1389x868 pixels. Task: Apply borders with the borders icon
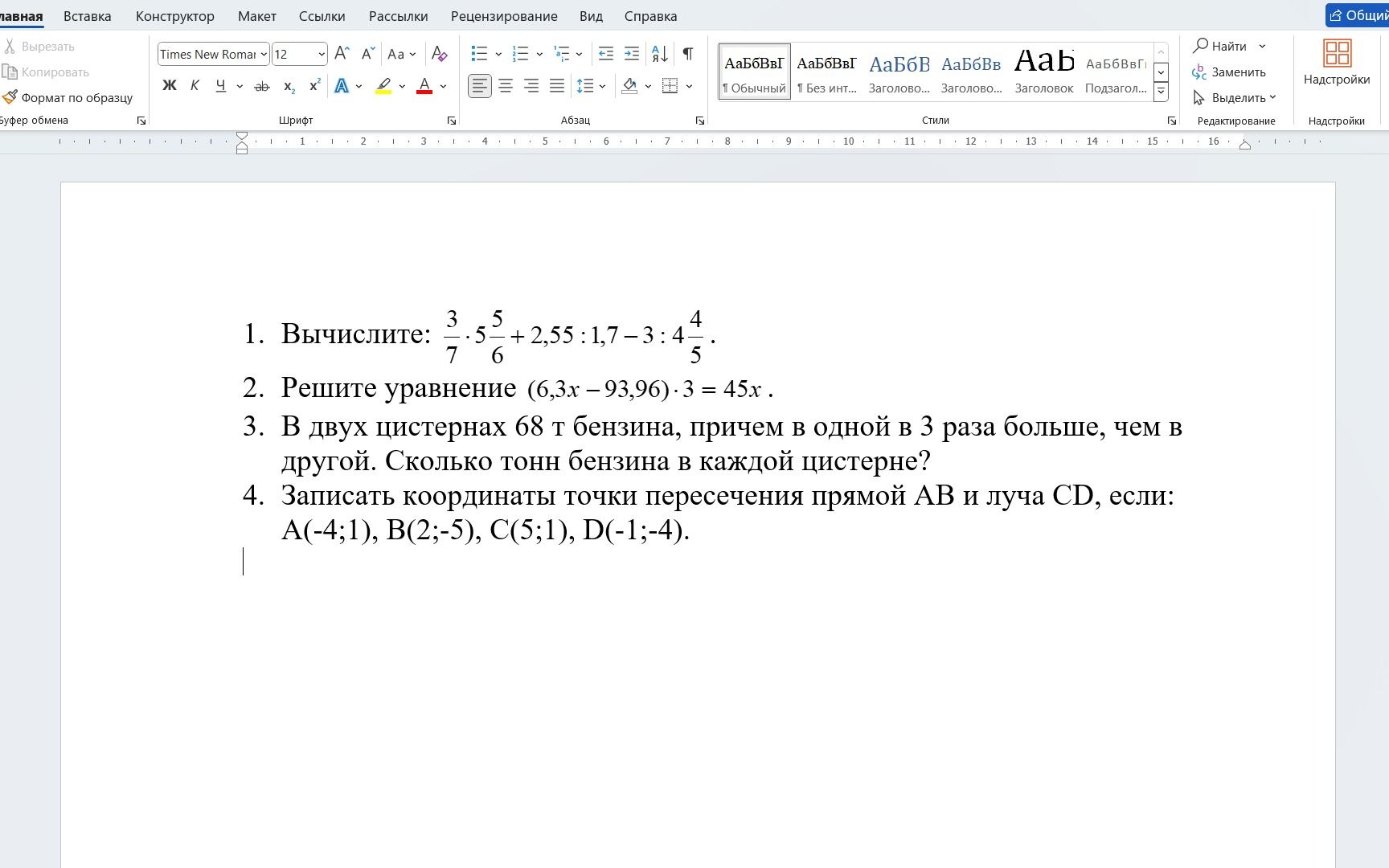(670, 86)
